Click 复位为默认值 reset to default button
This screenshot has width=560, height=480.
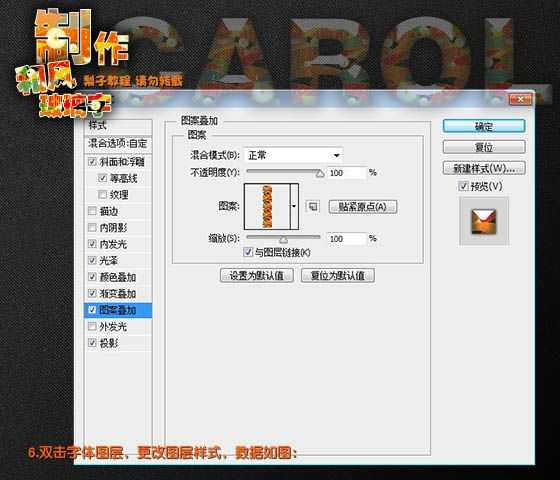[x=338, y=276]
